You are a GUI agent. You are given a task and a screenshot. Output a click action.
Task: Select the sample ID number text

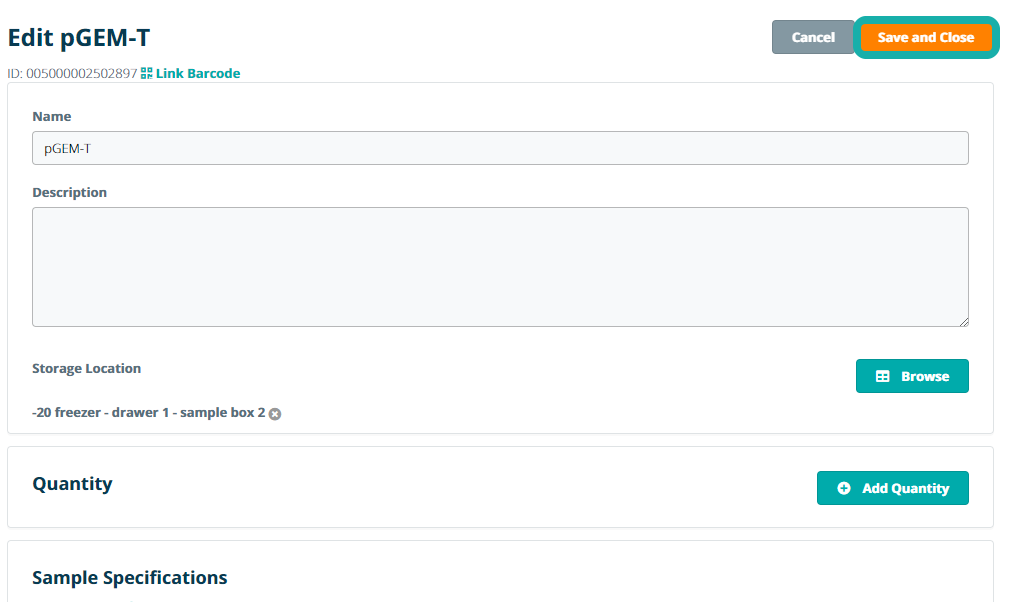tap(81, 73)
